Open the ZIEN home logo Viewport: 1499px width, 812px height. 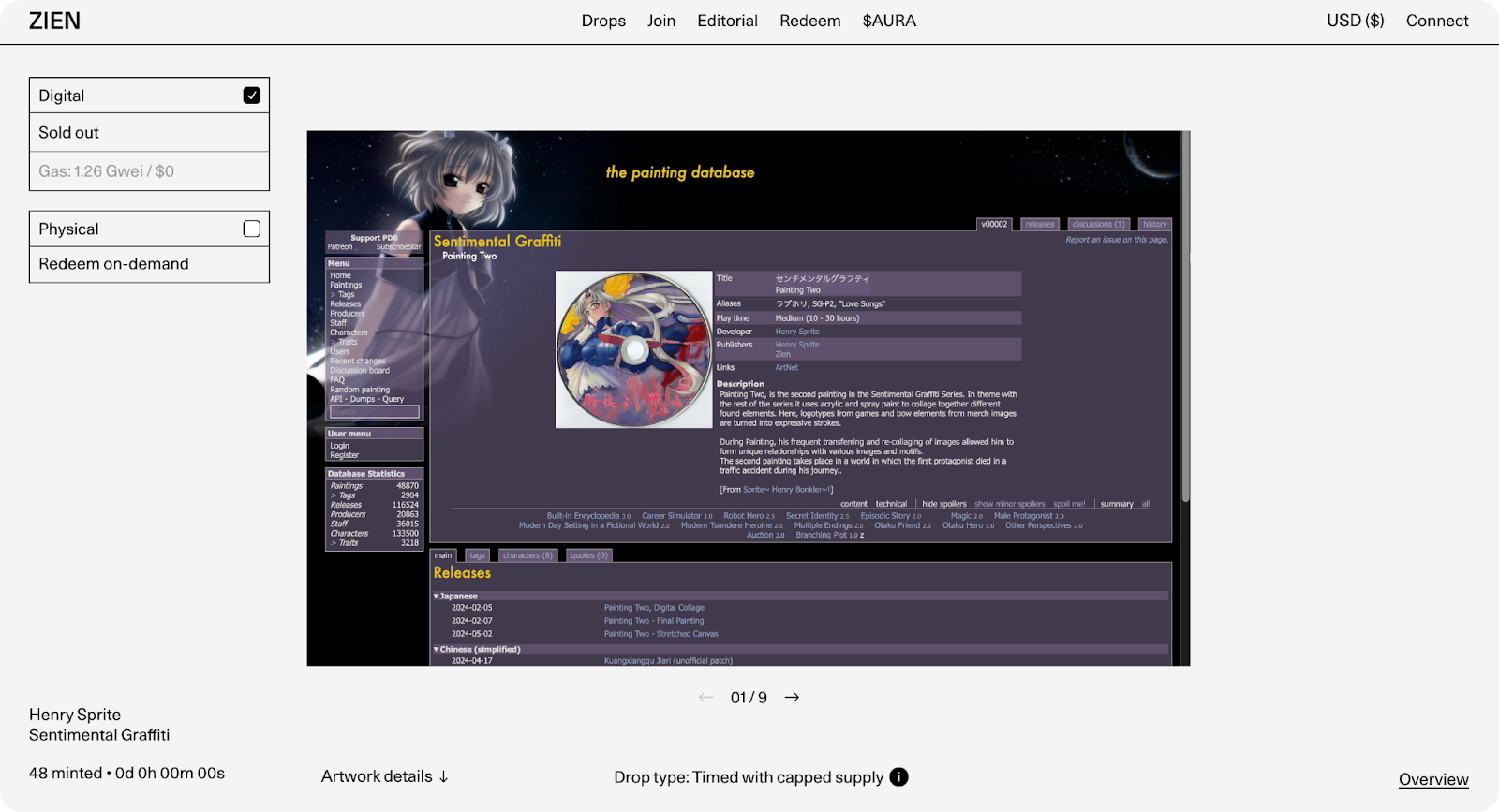(x=54, y=21)
